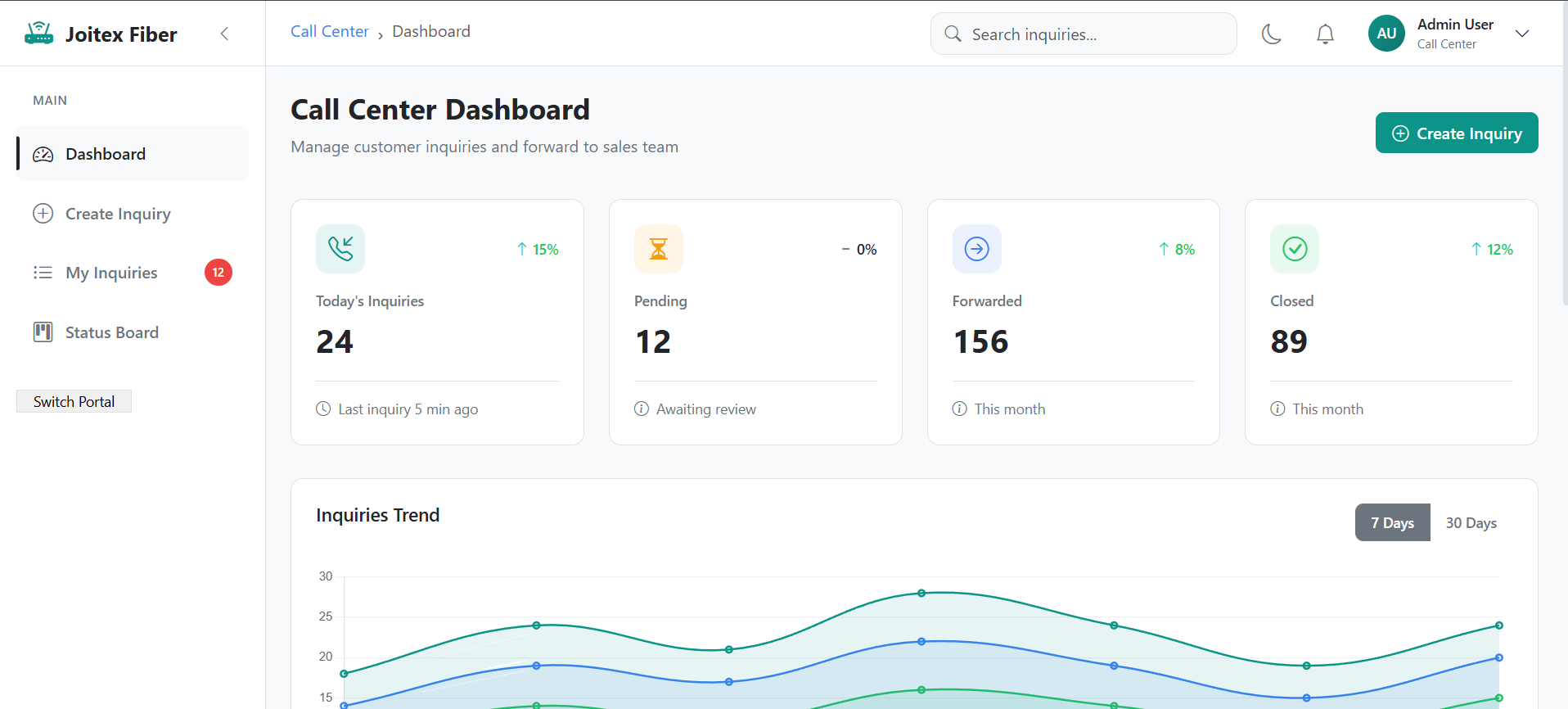The image size is (1568, 709).
Task: Click the hourglass icon on Pending card
Action: (659, 249)
